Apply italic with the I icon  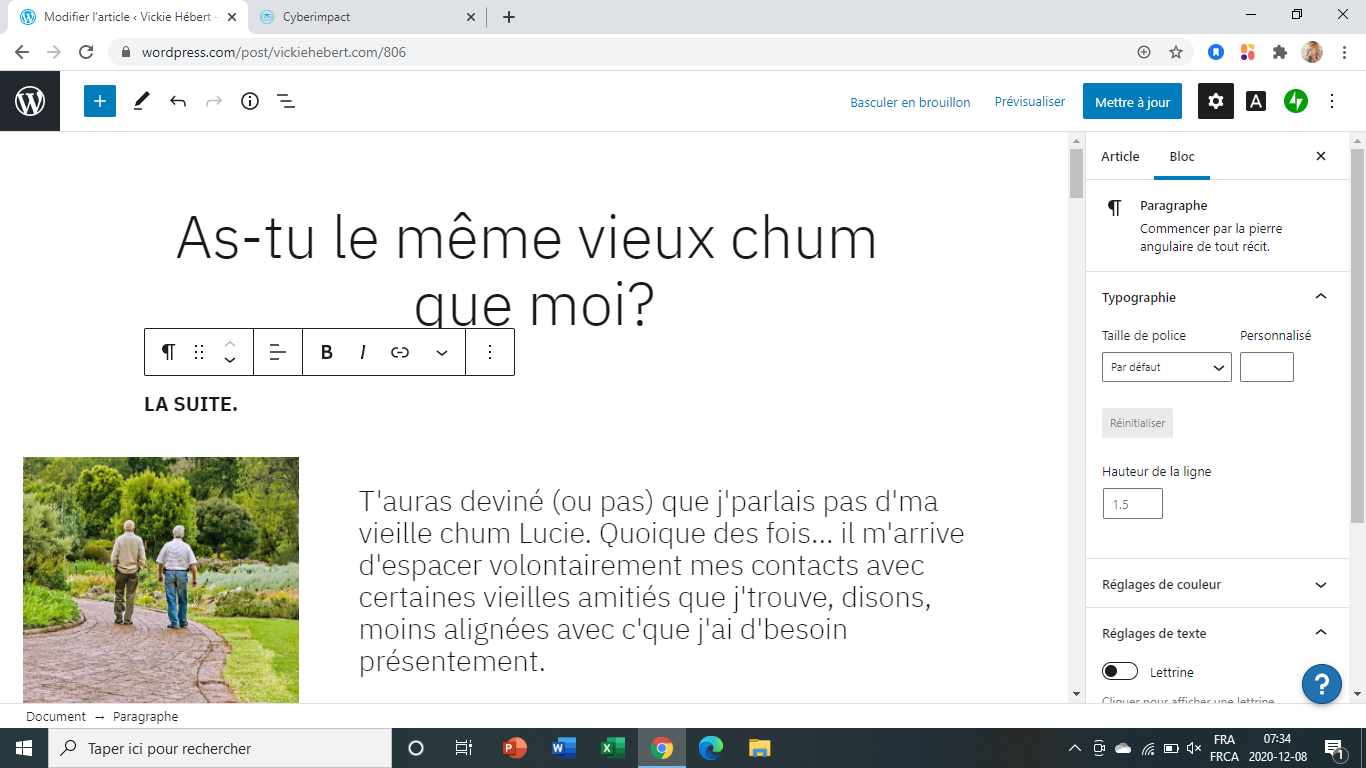363,352
